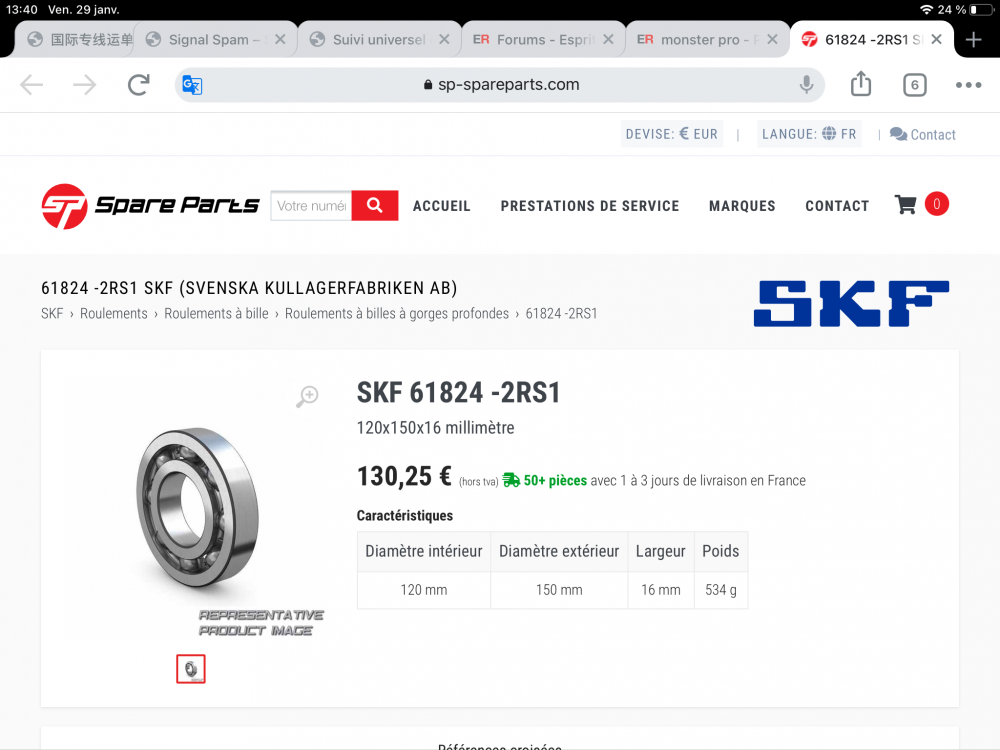Screen dimensions: 1000x750
Task: Click the 120 mm table cell
Action: tap(423, 590)
